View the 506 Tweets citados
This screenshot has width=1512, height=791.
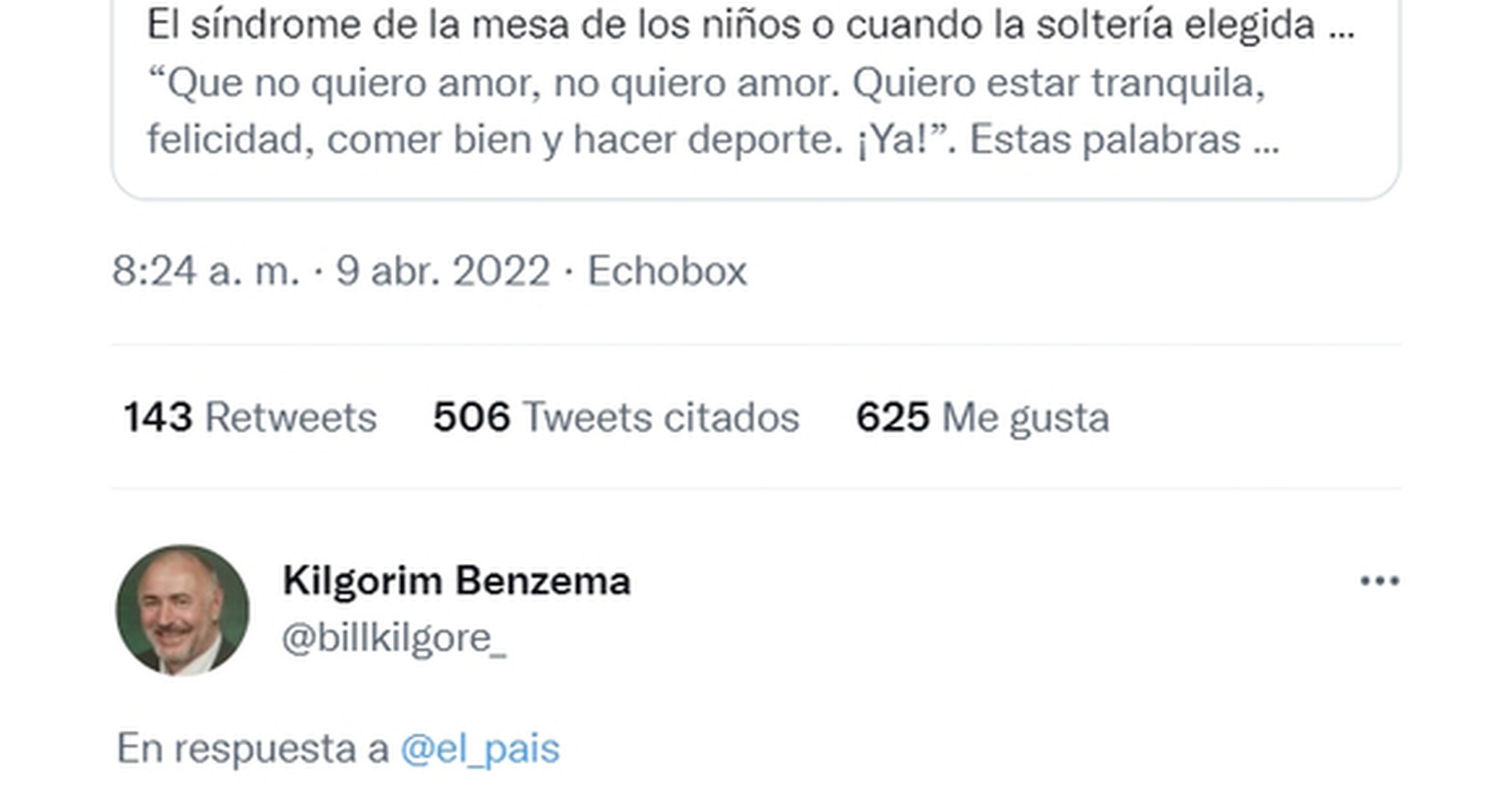pyautogui.click(x=616, y=417)
